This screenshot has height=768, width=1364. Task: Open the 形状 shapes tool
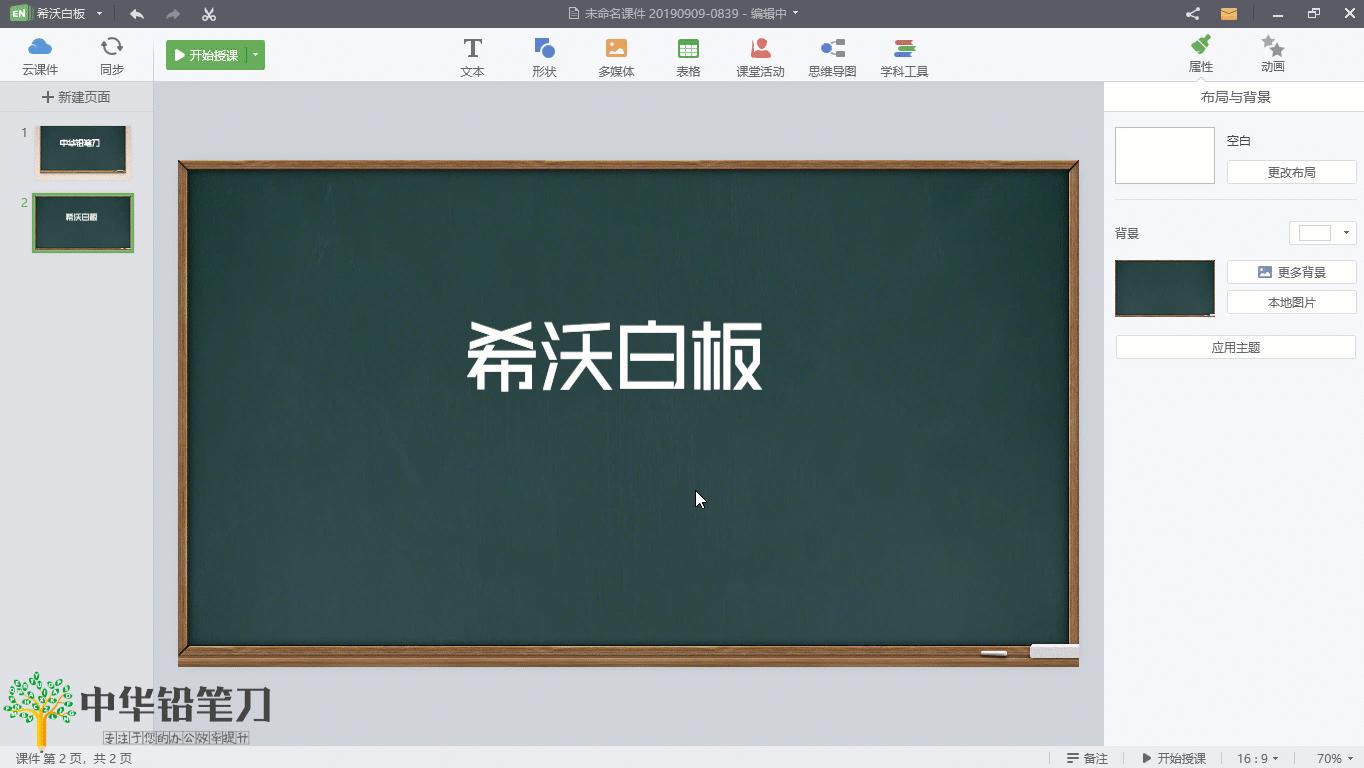tap(544, 55)
